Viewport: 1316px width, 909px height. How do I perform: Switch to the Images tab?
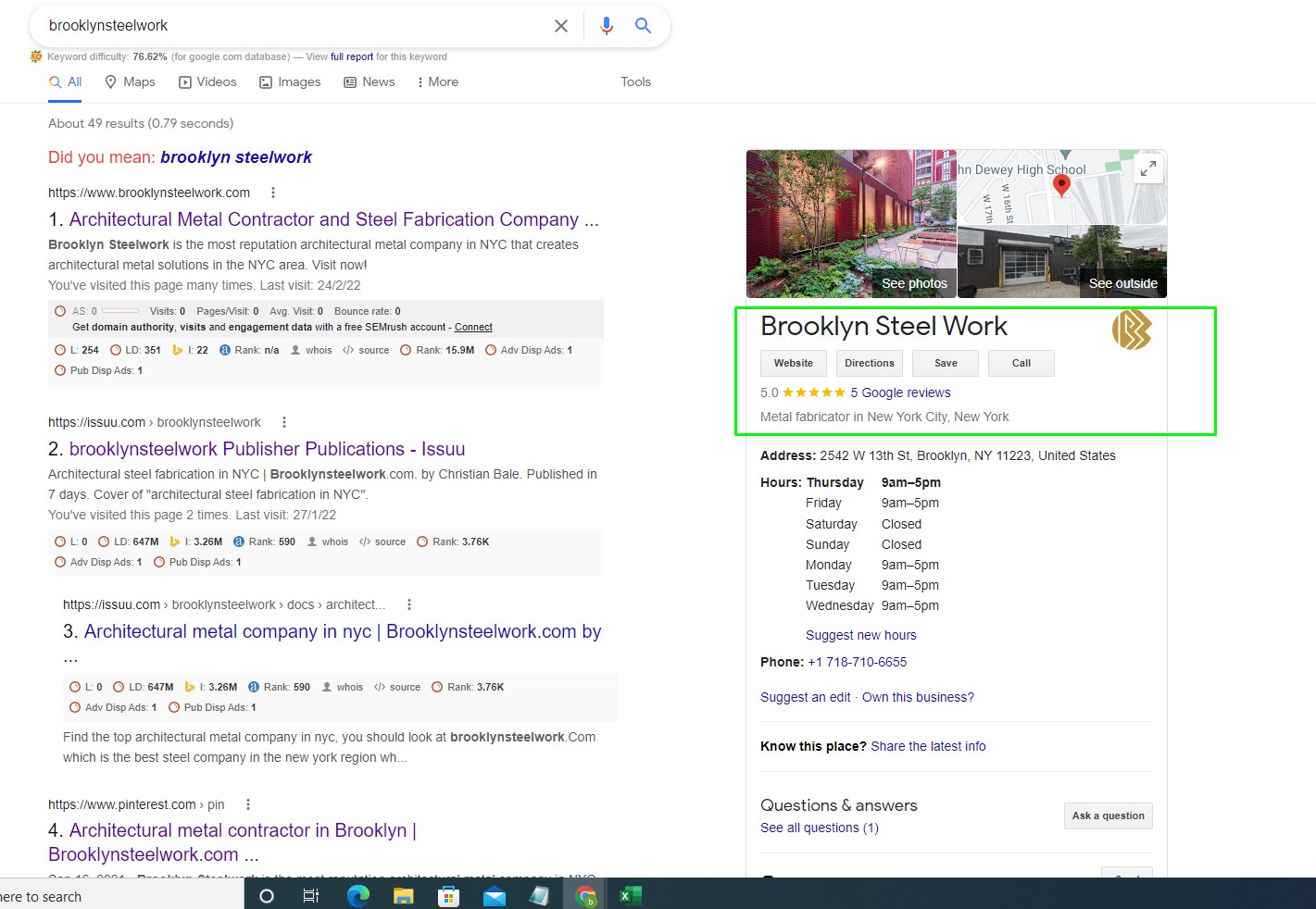tap(290, 81)
